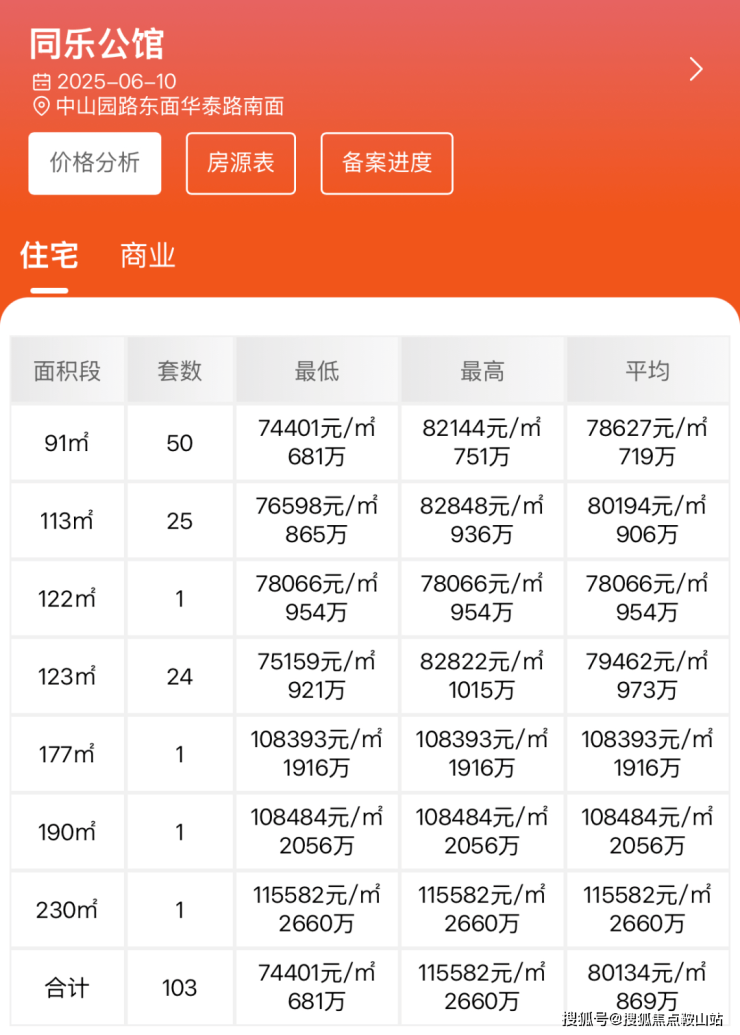Viewport: 740px width, 1035px height.
Task: Click the 同乐公馆 project title
Action: (96, 43)
